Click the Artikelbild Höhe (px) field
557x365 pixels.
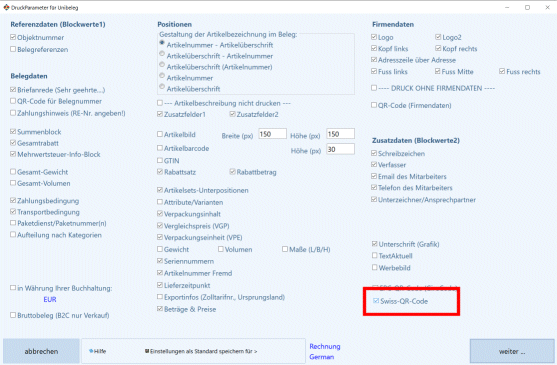tap(340, 134)
